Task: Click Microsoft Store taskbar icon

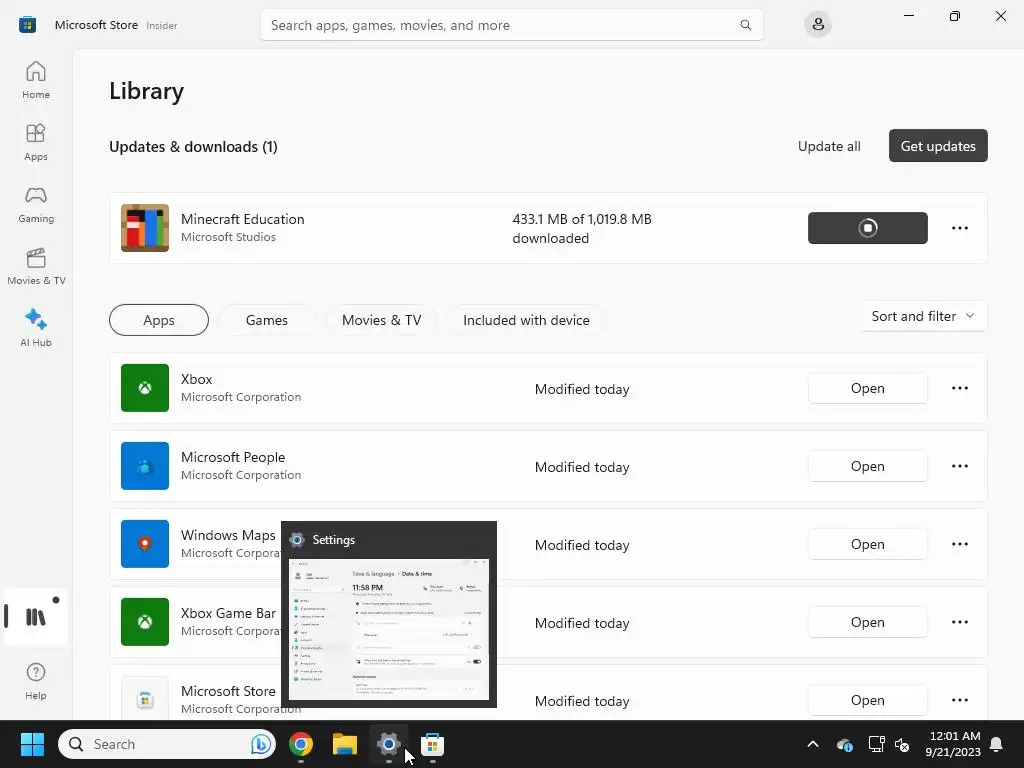Action: 432,744
